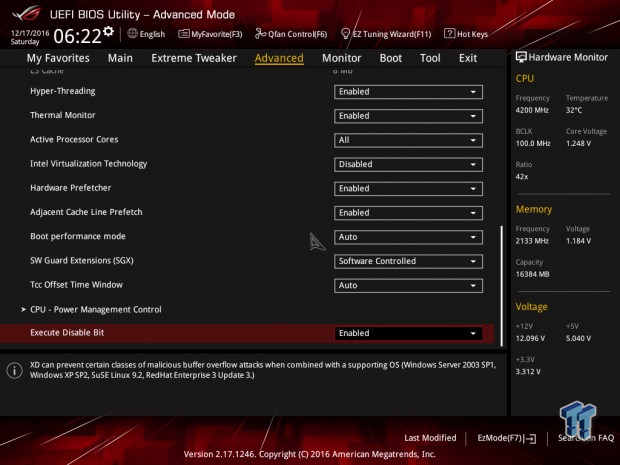The image size is (620, 465).
Task: Click the +12V reading 12.096 V
Action: 530,338
